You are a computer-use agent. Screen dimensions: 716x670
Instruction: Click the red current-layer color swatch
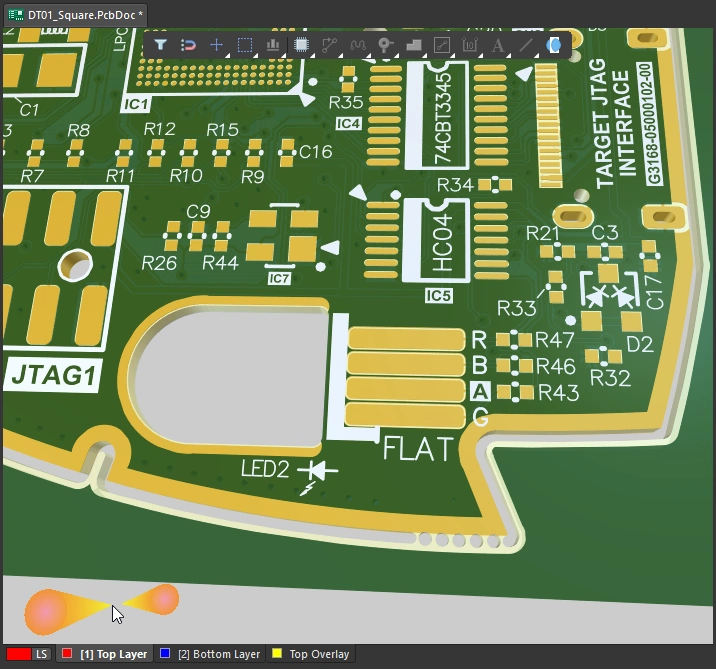click(18, 654)
